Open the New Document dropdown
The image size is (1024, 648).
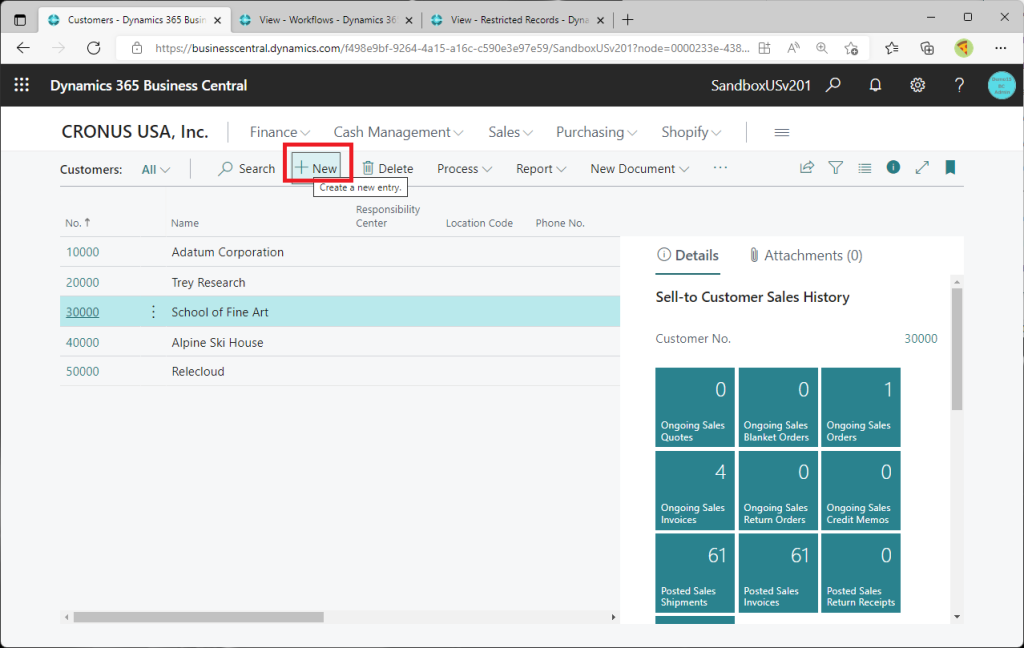pos(639,169)
